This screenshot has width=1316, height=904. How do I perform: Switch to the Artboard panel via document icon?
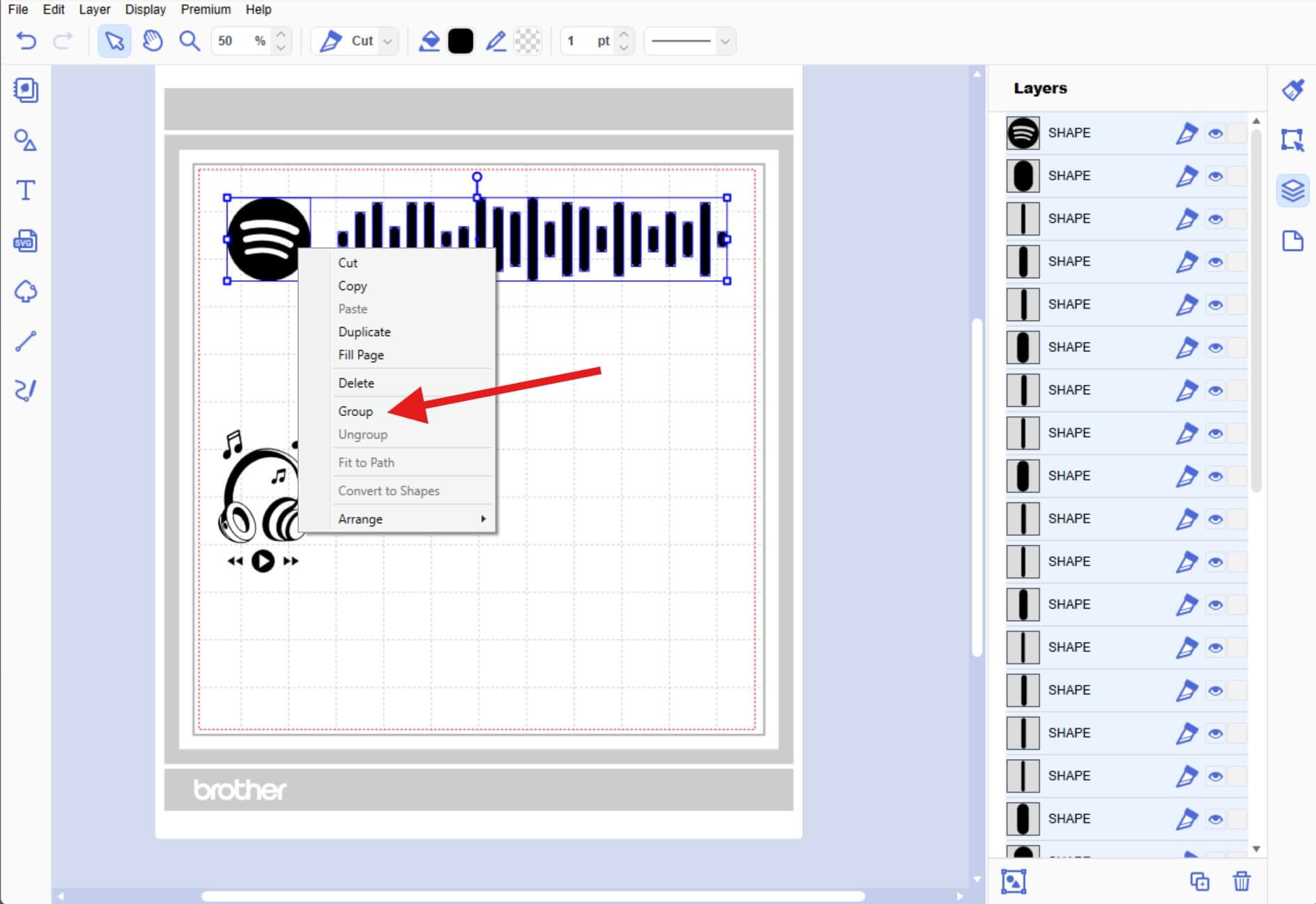click(x=1294, y=241)
